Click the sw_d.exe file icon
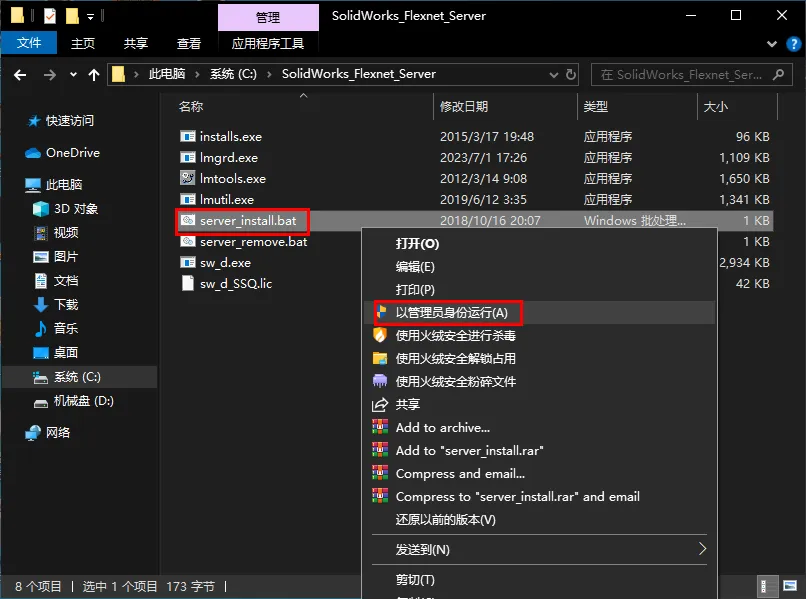Screen dimensions: 806x599 (x=188, y=263)
